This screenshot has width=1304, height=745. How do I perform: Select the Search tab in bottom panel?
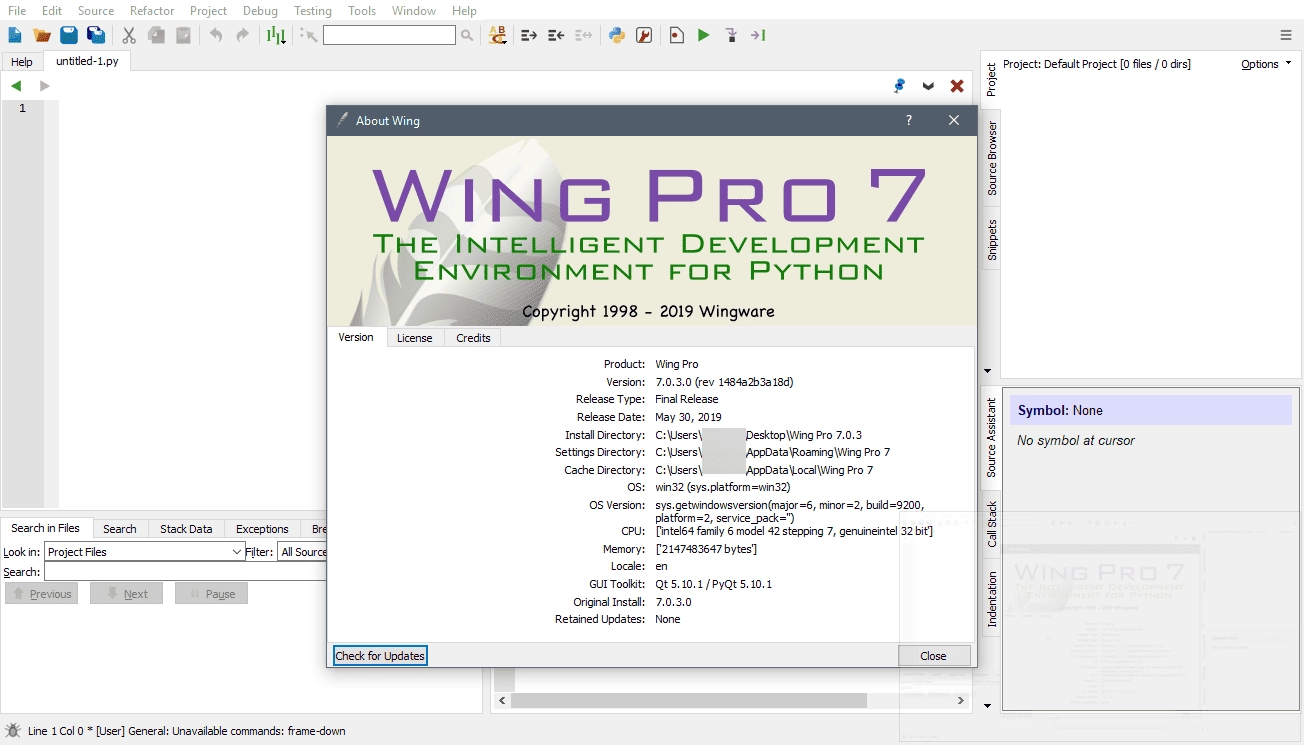[x=120, y=529]
